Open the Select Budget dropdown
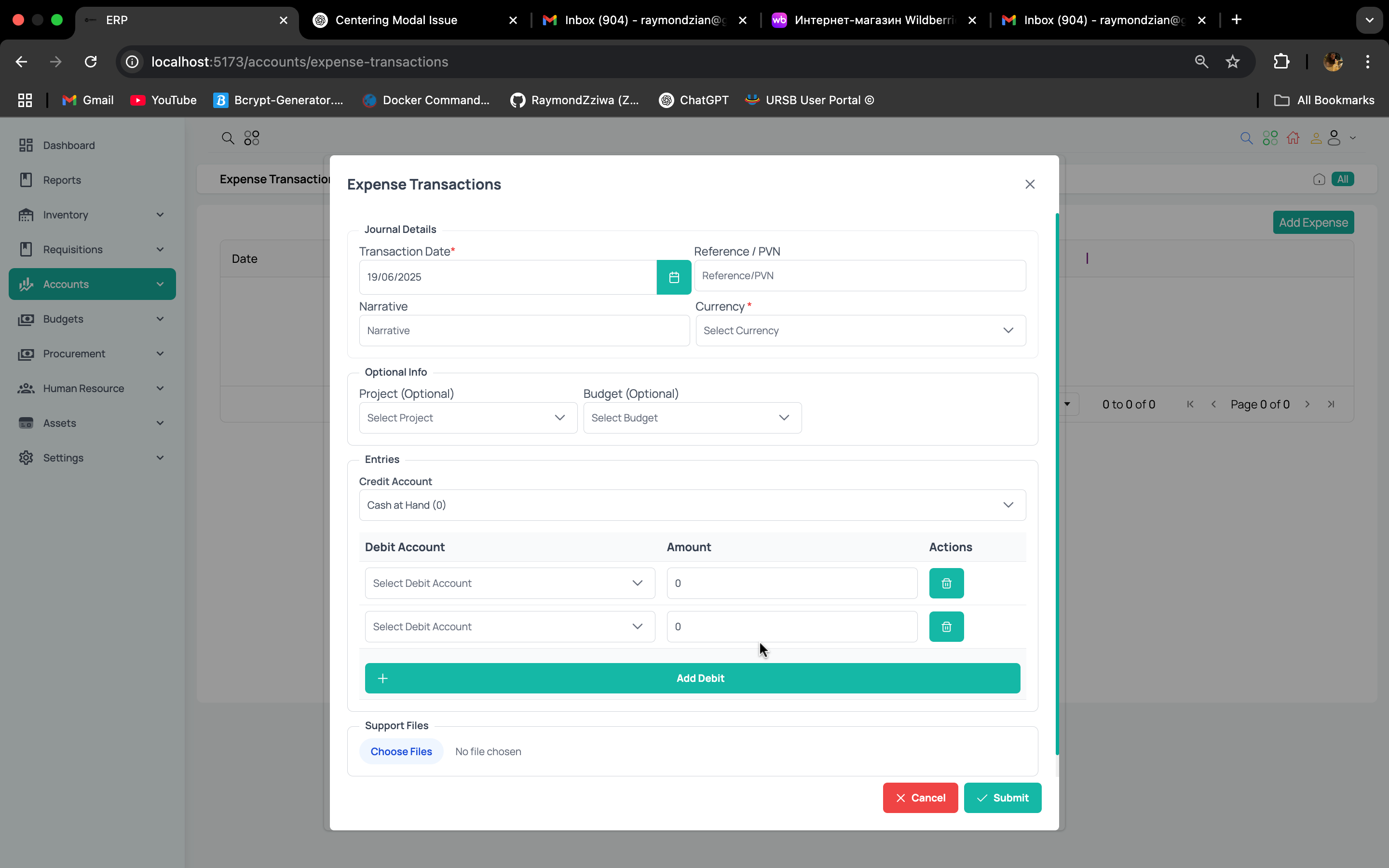Image resolution: width=1389 pixels, height=868 pixels. [x=692, y=418]
